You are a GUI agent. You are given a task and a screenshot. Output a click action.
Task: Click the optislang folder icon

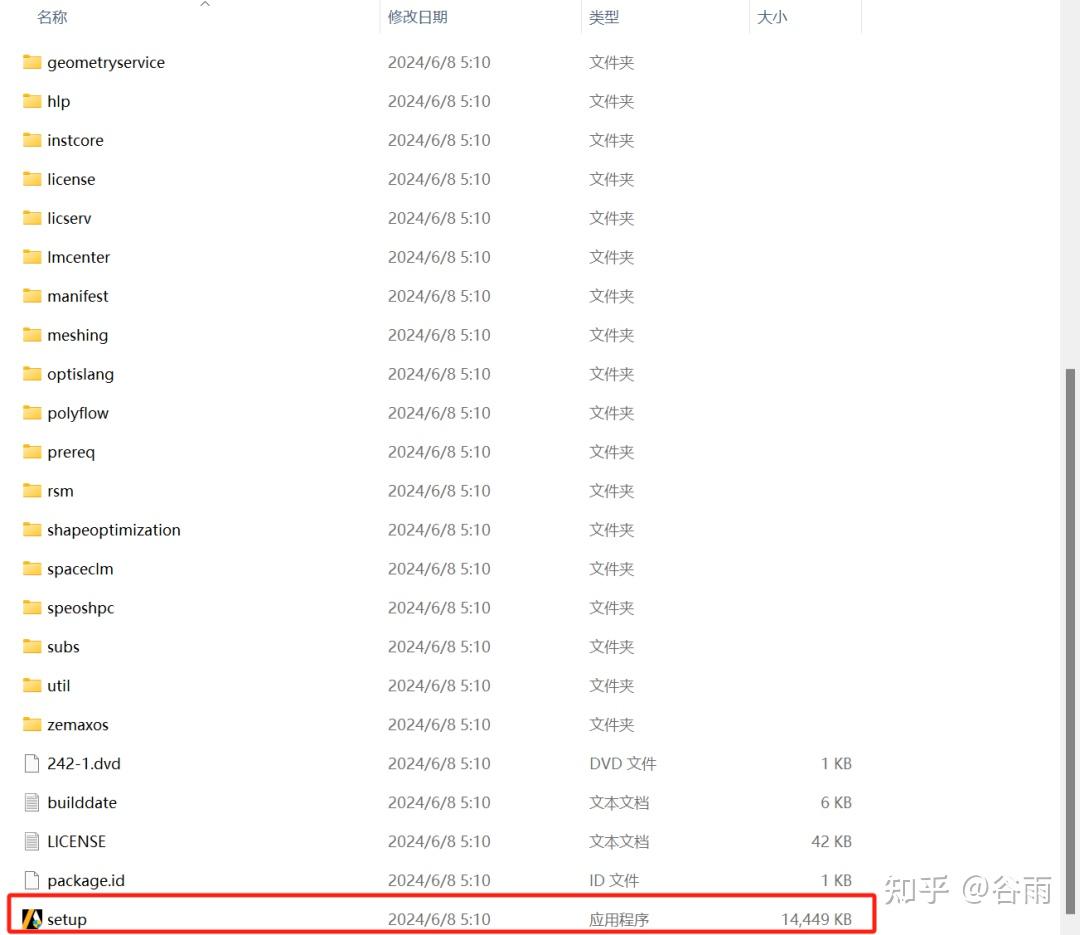click(32, 373)
